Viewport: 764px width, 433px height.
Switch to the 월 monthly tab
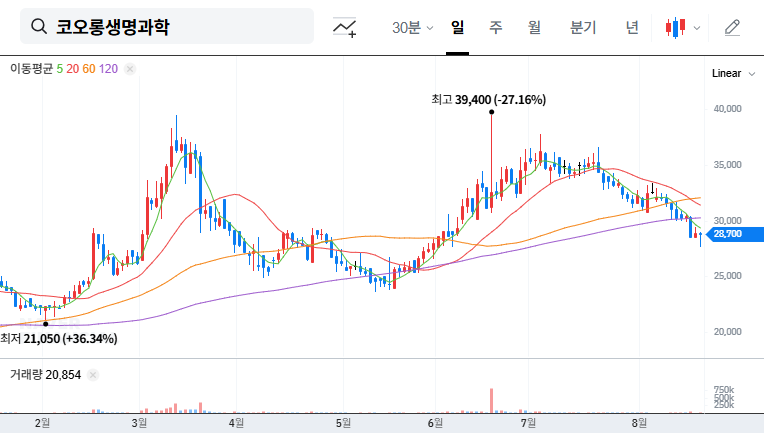click(534, 28)
